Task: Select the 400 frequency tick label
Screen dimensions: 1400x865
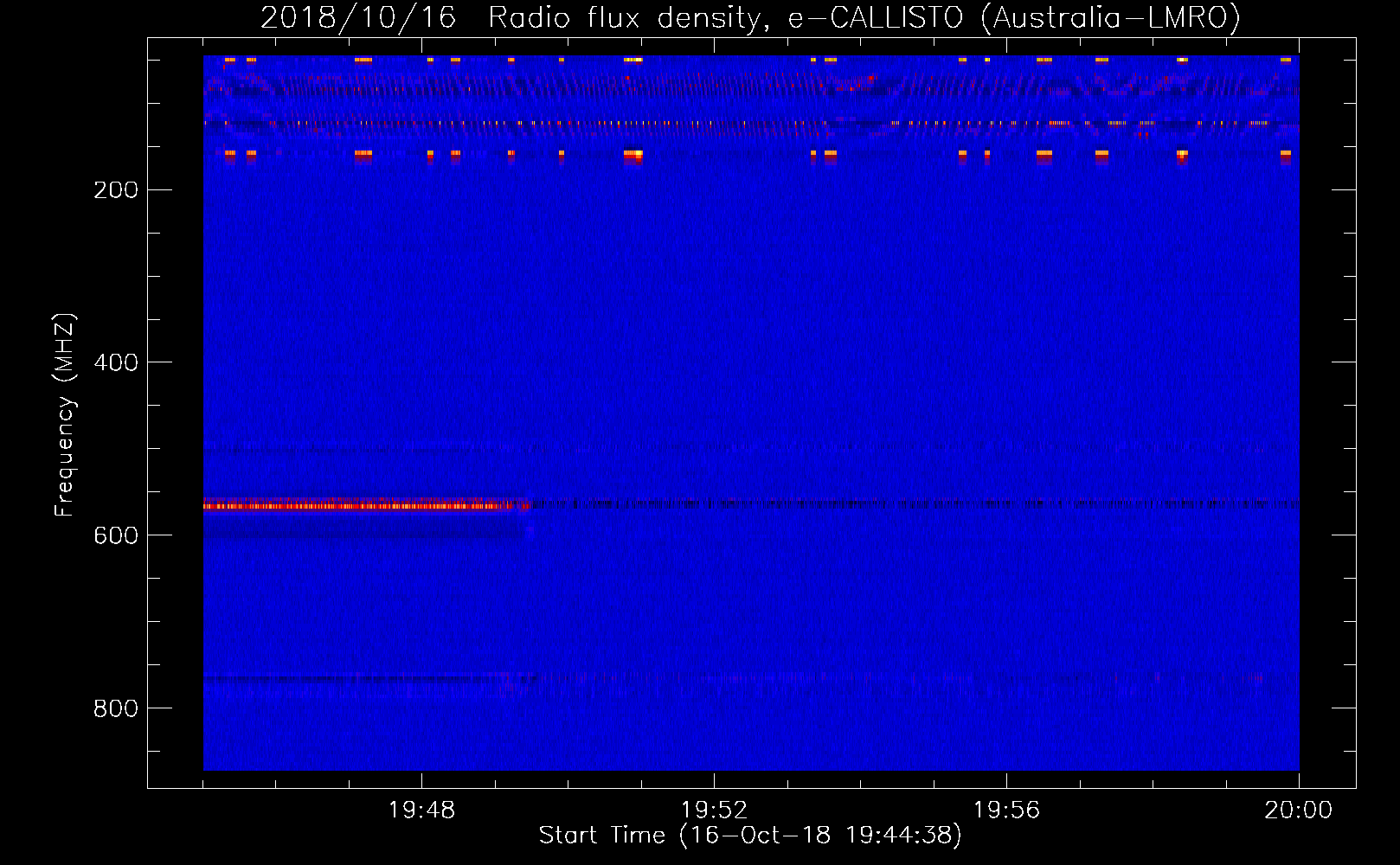Action: (116, 362)
